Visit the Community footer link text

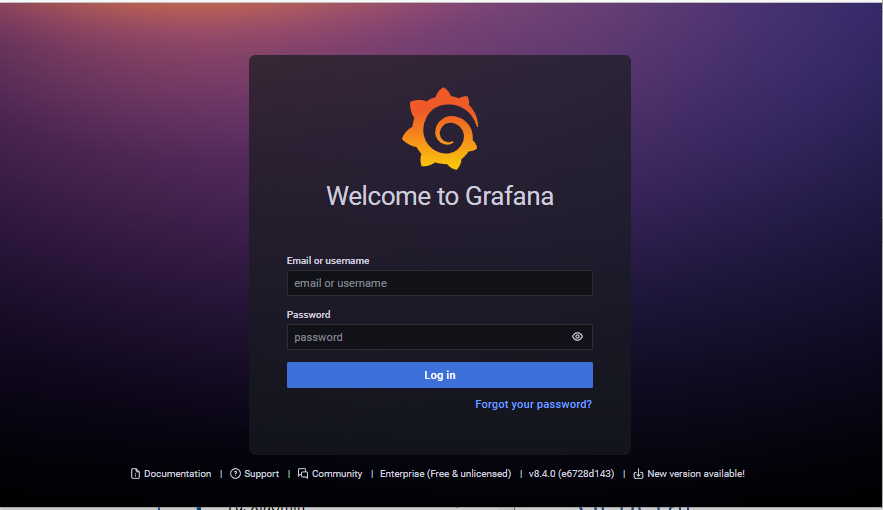(x=337, y=474)
